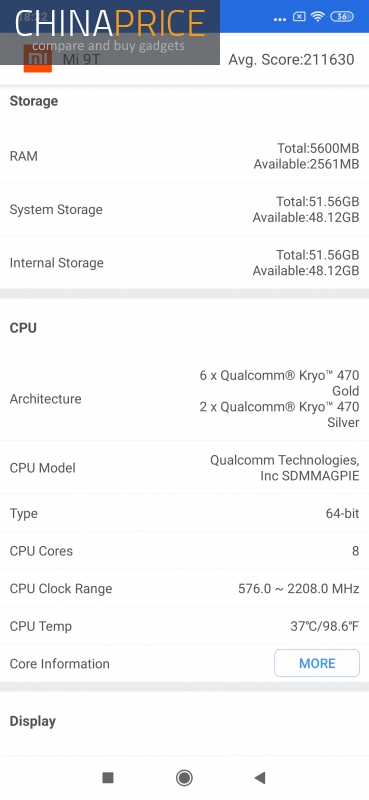The width and height of the screenshot is (369, 800).
Task: Open MORE core information button
Action: [x=317, y=663]
